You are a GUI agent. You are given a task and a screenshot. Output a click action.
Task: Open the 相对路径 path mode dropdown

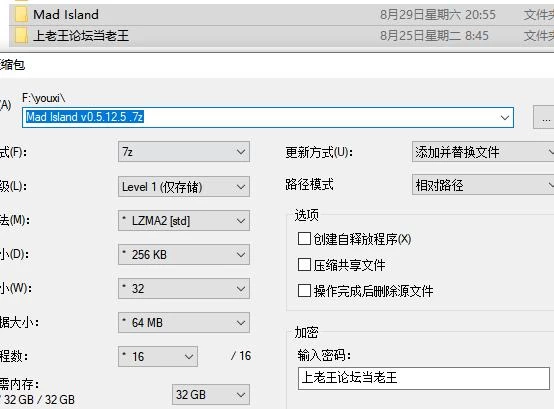pyautogui.click(x=483, y=185)
